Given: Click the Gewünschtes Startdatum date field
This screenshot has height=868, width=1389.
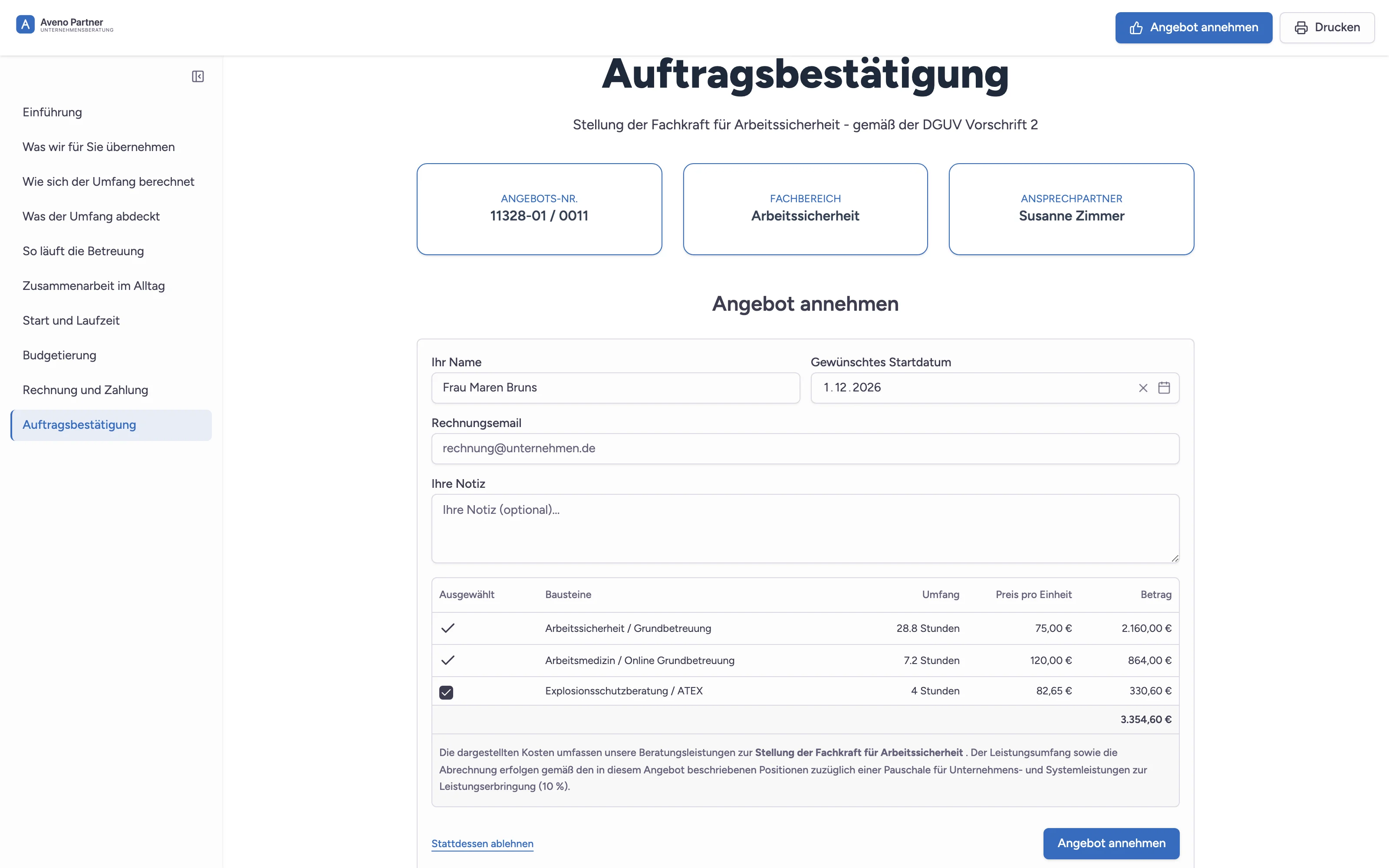Looking at the screenshot, I should point(995,388).
